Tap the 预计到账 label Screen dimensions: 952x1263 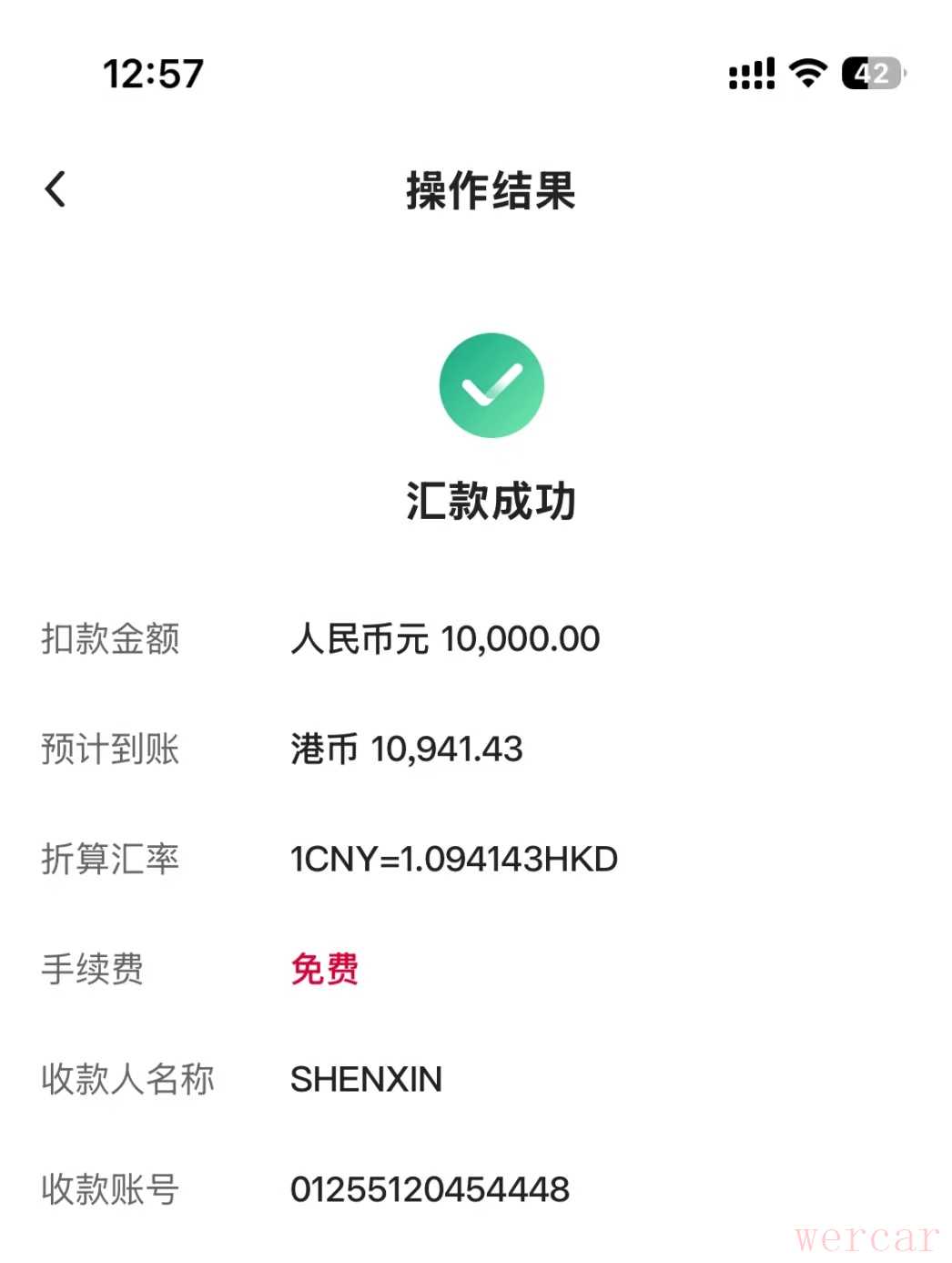[x=110, y=749]
